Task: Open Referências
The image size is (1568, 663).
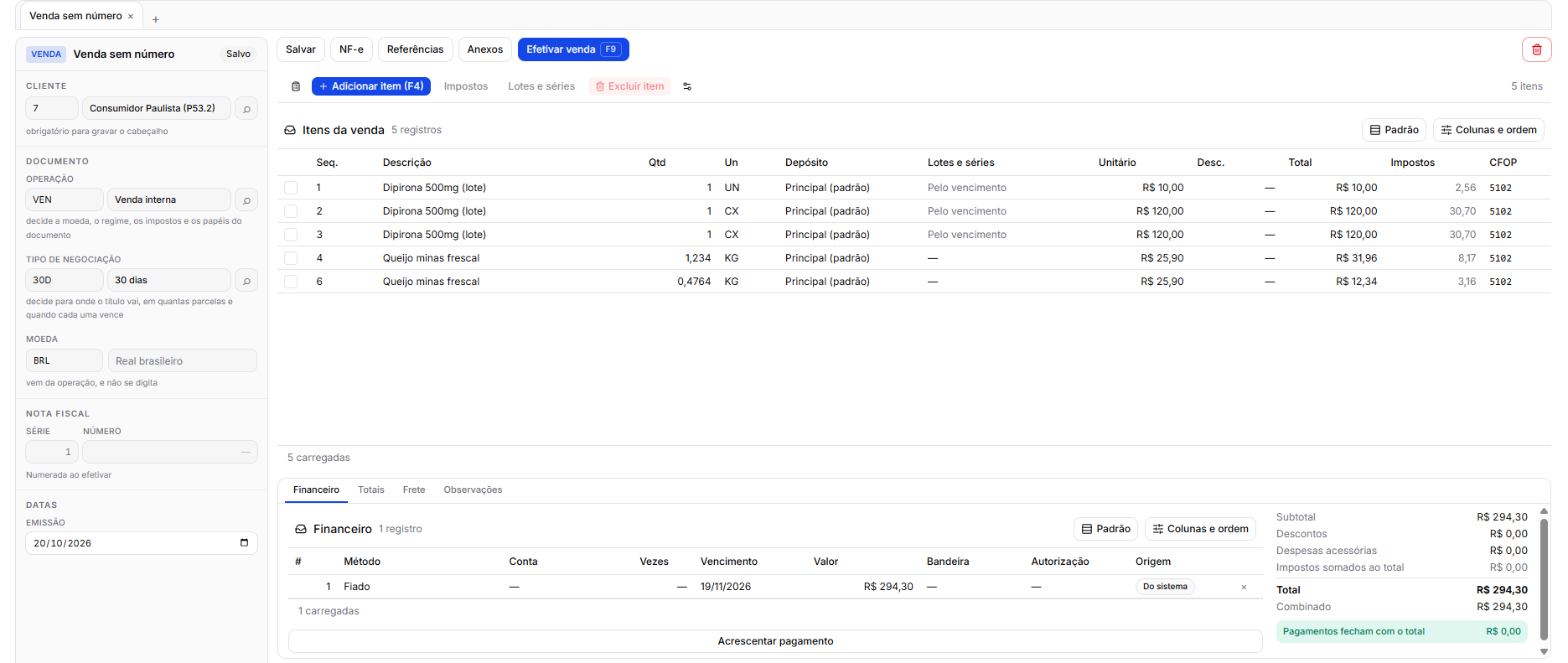Action: (416, 49)
